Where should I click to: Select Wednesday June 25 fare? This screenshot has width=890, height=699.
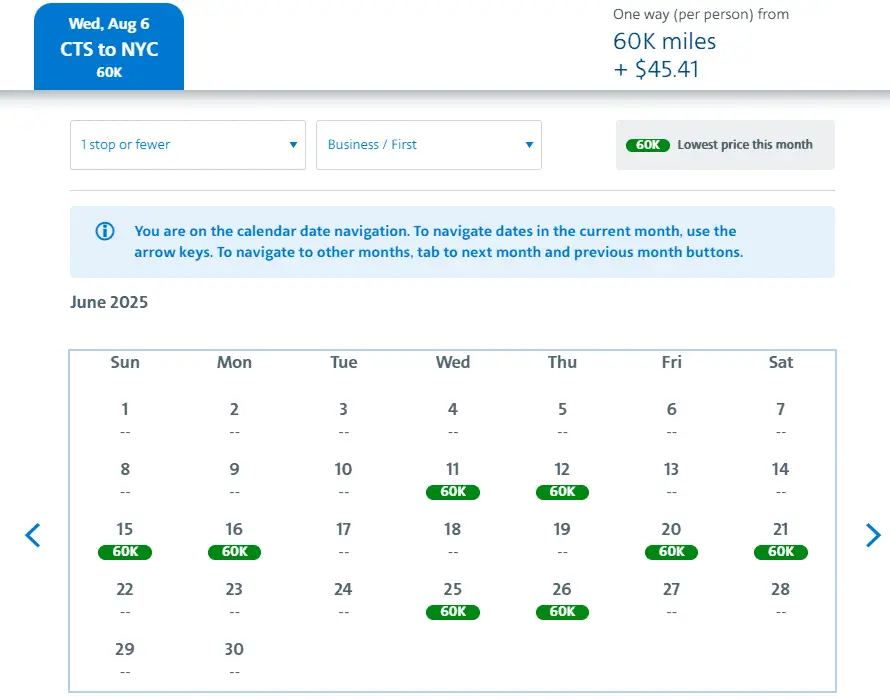coord(453,600)
